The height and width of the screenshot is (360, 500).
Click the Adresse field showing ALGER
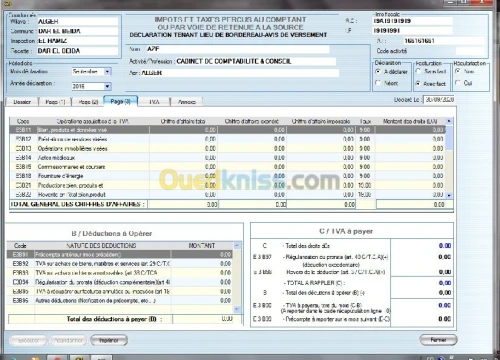239,73
